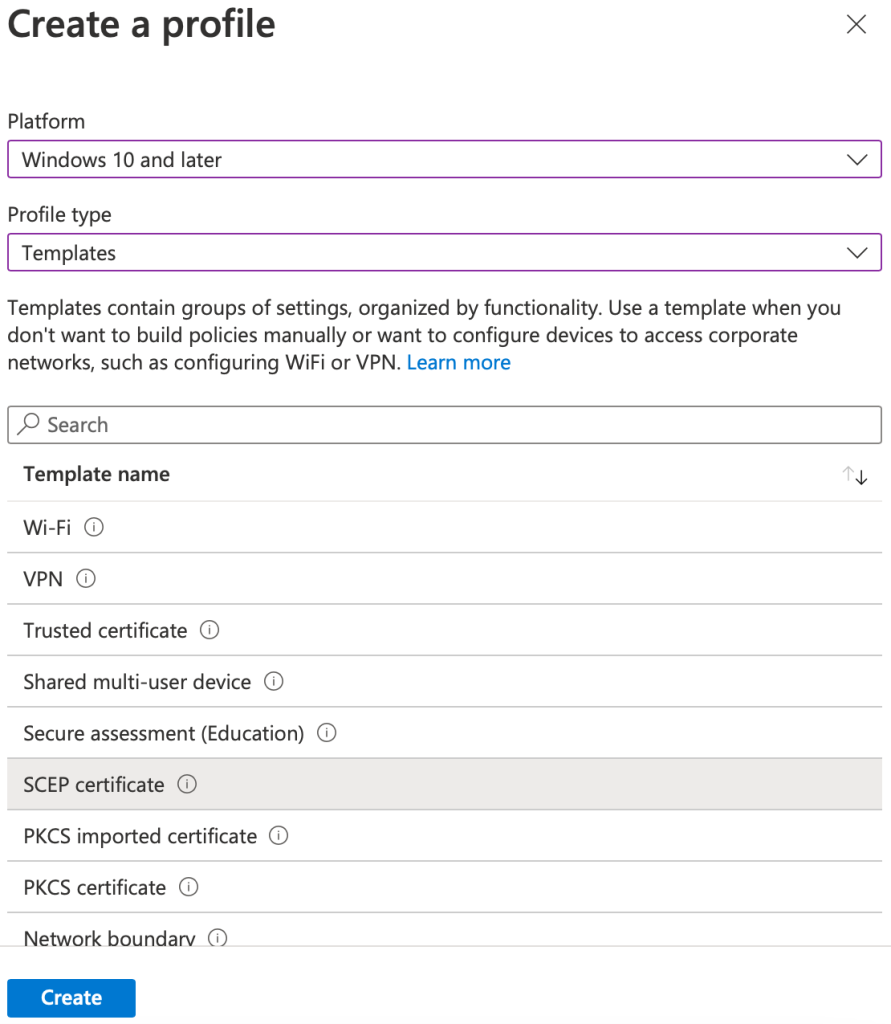Click the Network boundary info icon
Image resolution: width=891 pixels, height=1024 pixels.
pyautogui.click(x=218, y=938)
